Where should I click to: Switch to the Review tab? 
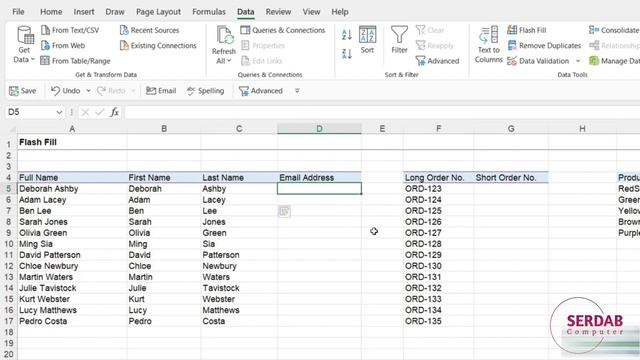point(278,12)
